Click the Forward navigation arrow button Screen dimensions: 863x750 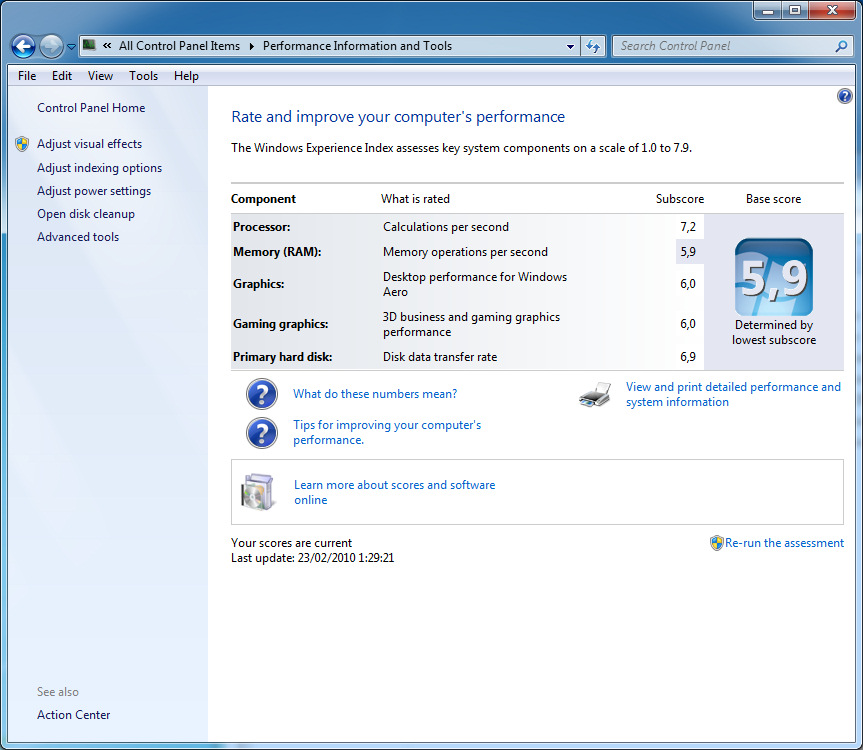pos(51,46)
